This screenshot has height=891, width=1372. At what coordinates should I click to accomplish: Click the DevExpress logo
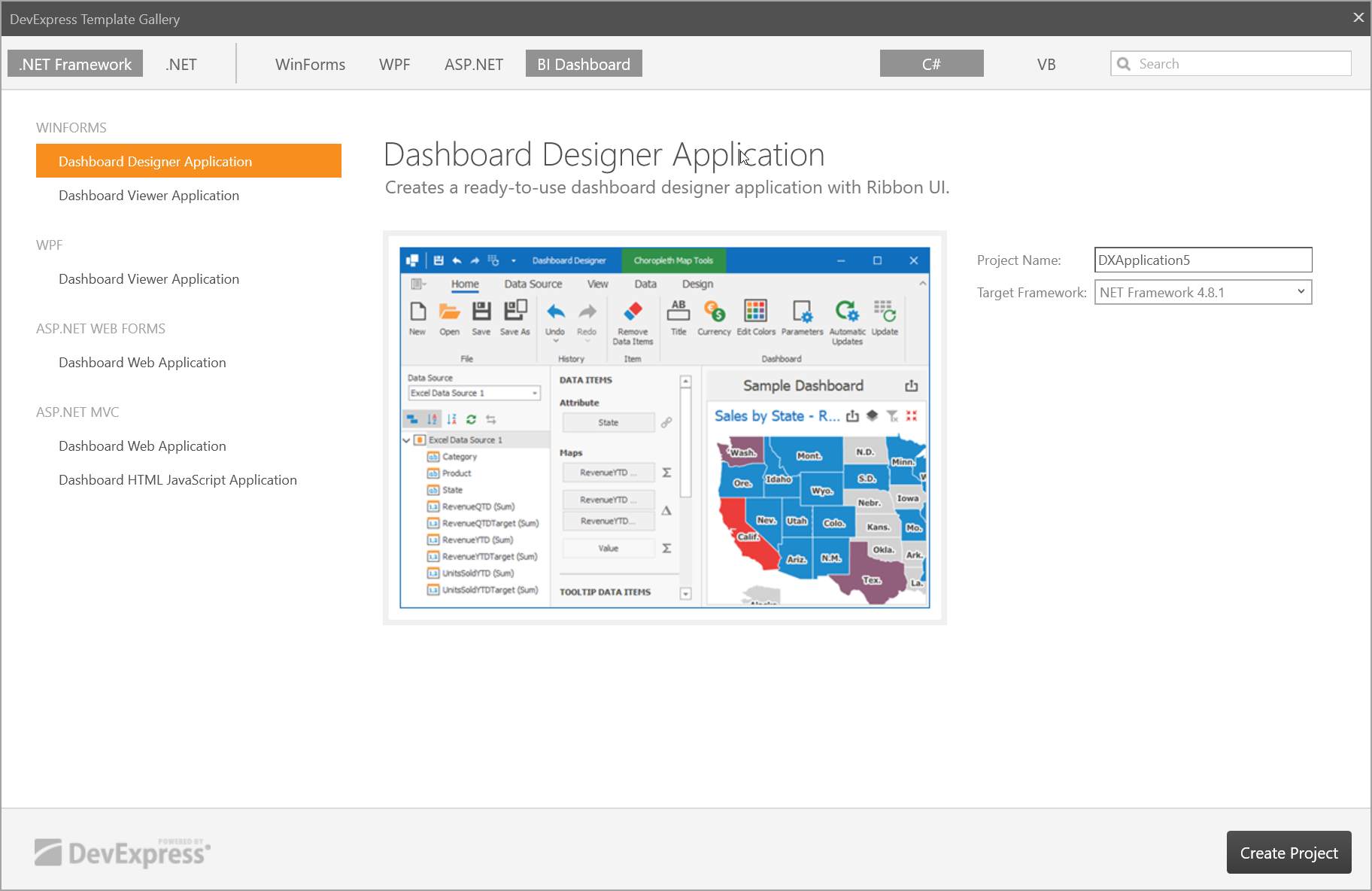pos(123,852)
